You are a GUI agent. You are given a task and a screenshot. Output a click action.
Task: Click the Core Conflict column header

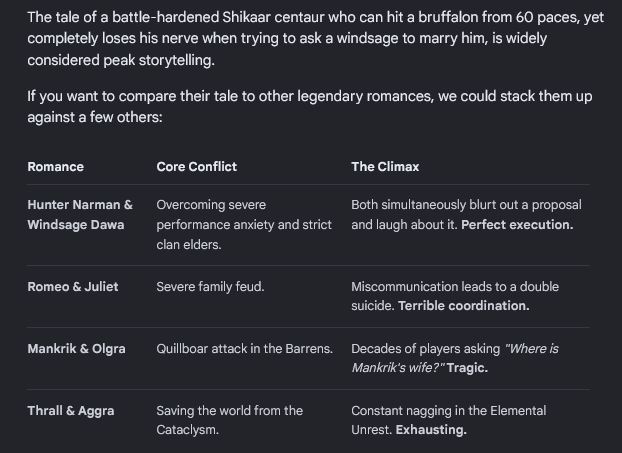(x=196, y=167)
